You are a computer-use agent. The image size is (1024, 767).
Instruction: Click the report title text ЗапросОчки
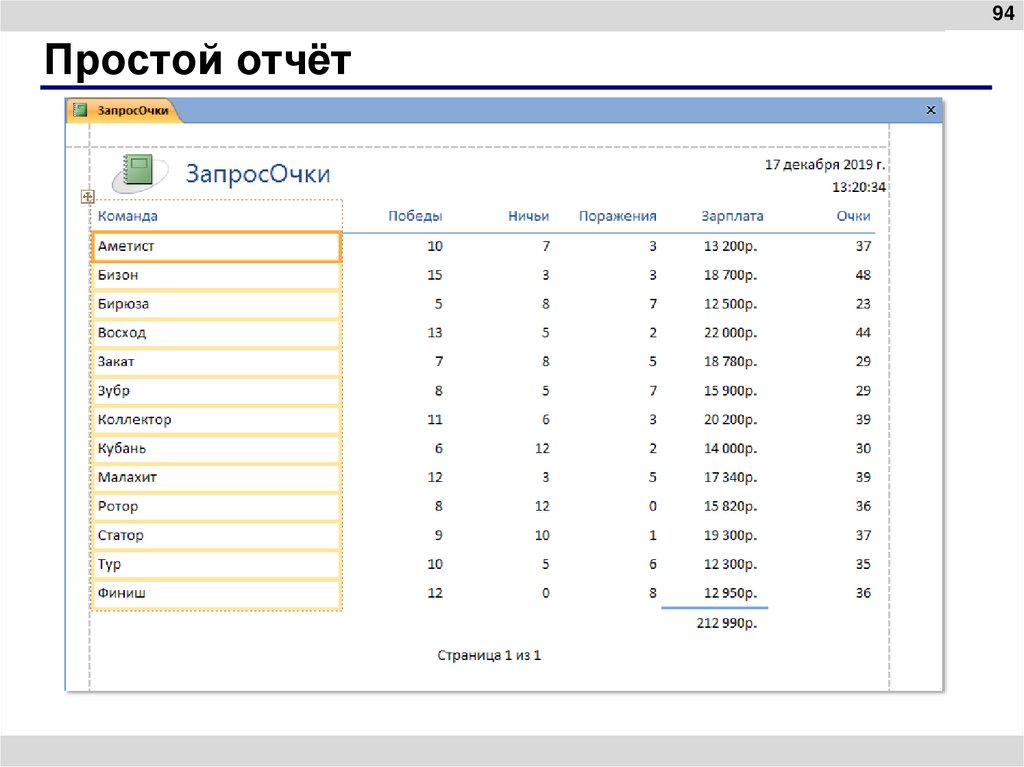click(x=260, y=172)
